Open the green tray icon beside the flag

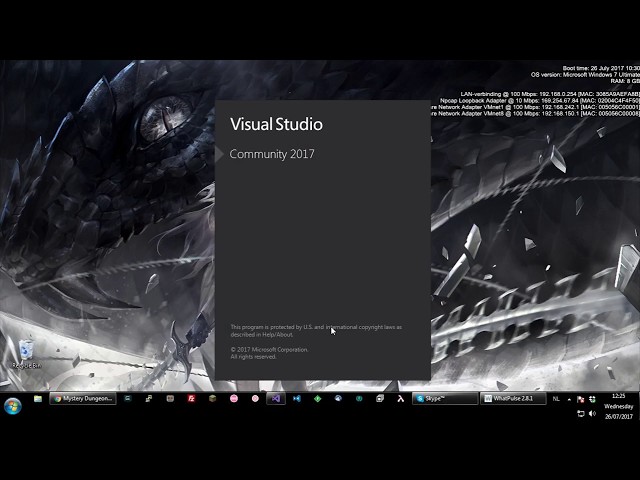(x=592, y=400)
